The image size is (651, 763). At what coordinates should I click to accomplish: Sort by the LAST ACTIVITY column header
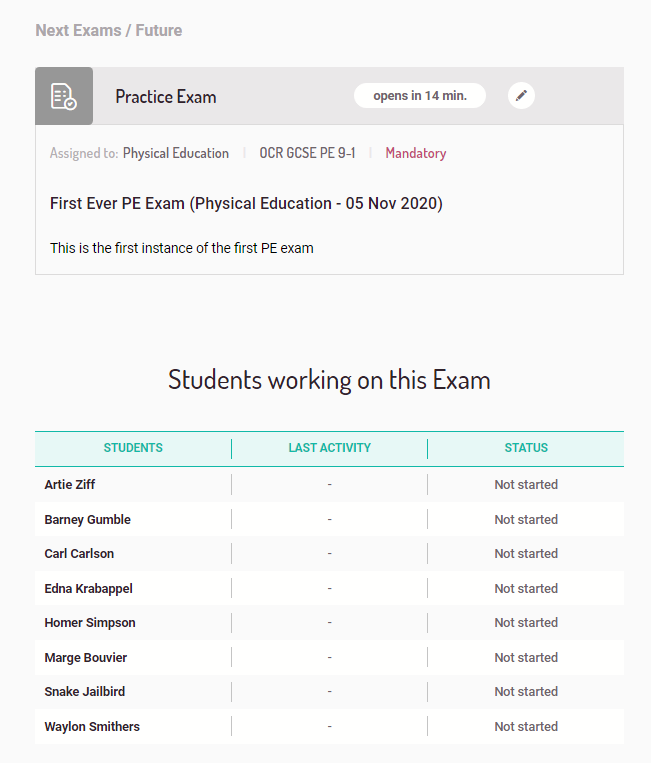point(329,448)
